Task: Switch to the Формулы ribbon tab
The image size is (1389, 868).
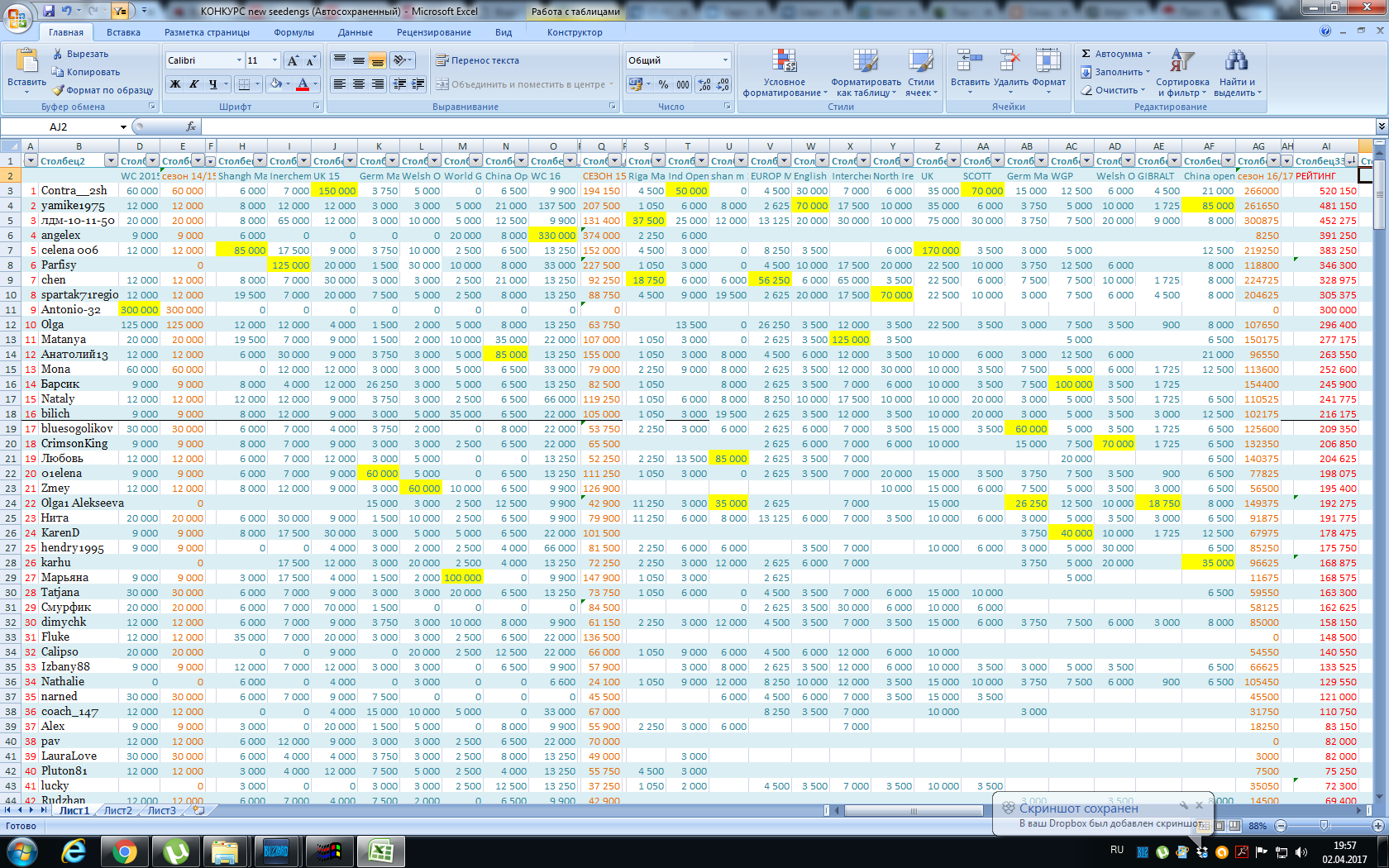Action: [x=294, y=32]
